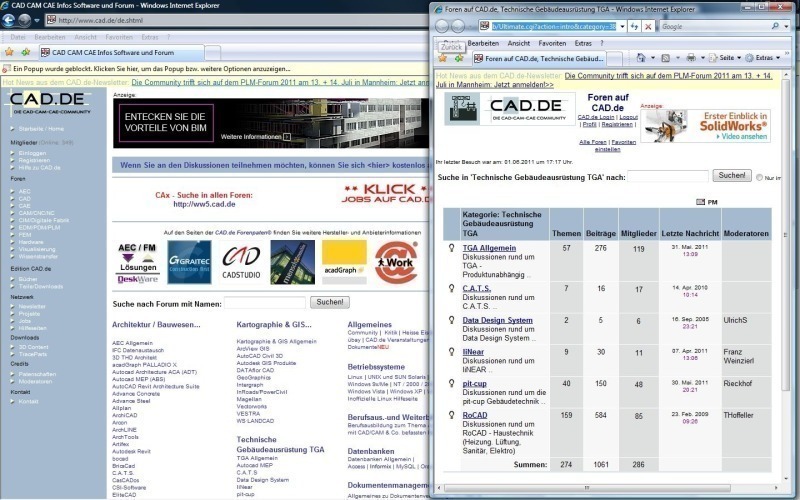Expand the toolbar overflow chevron in Foren window
This screenshot has height=500, width=800.
pos(787,53)
